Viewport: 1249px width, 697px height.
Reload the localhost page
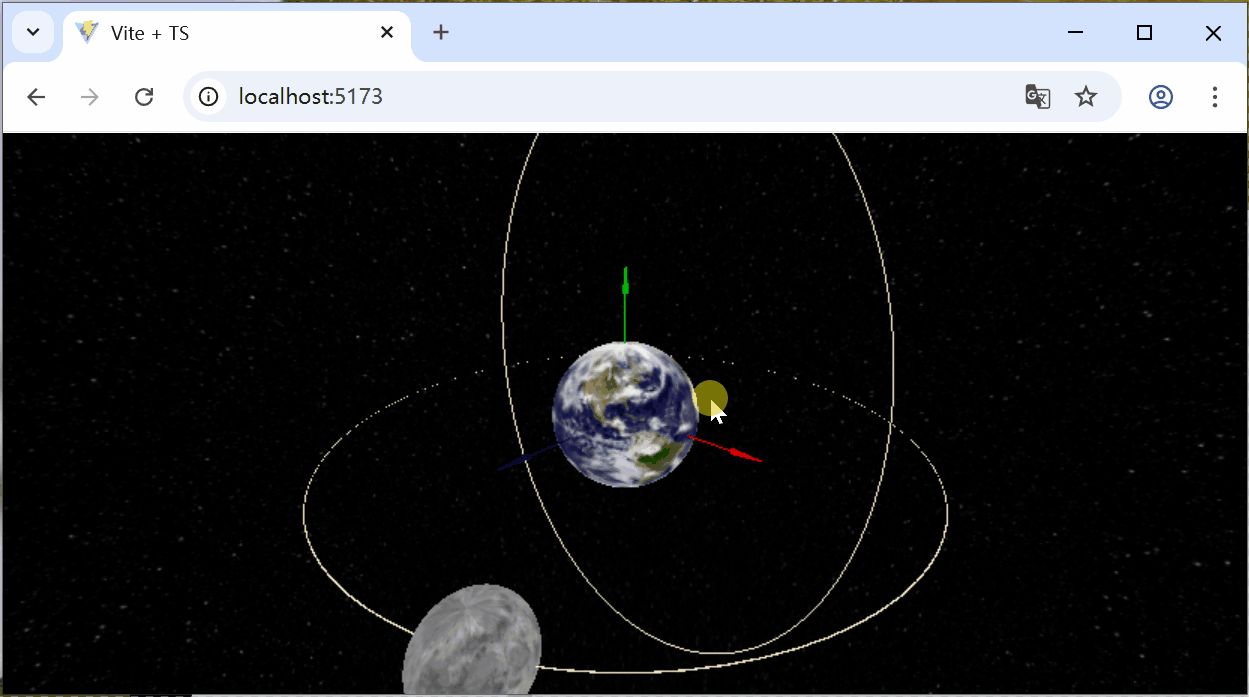click(144, 97)
